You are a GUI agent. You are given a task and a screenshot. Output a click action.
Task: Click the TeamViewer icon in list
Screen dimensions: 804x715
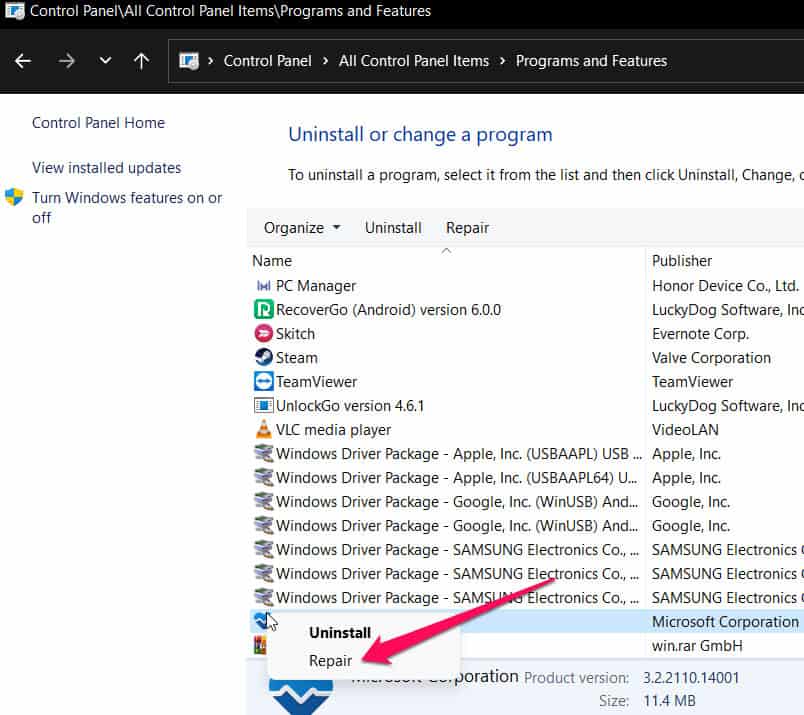coord(264,382)
